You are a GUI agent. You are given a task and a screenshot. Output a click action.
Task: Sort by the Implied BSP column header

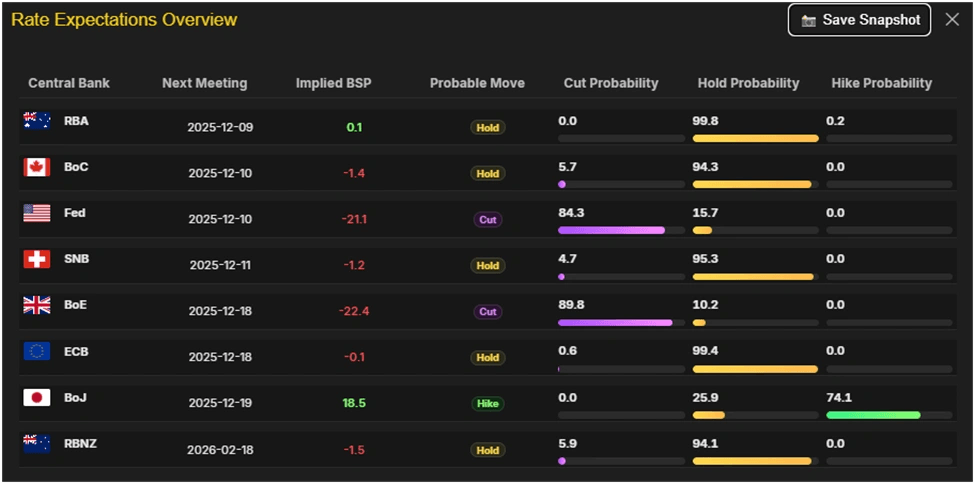click(x=333, y=83)
